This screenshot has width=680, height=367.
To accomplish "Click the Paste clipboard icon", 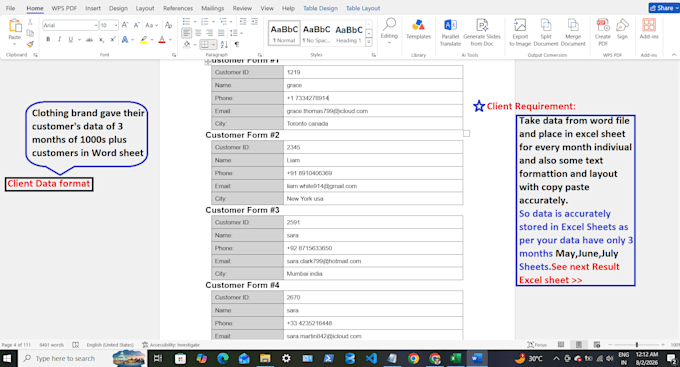I will pyautogui.click(x=15, y=26).
